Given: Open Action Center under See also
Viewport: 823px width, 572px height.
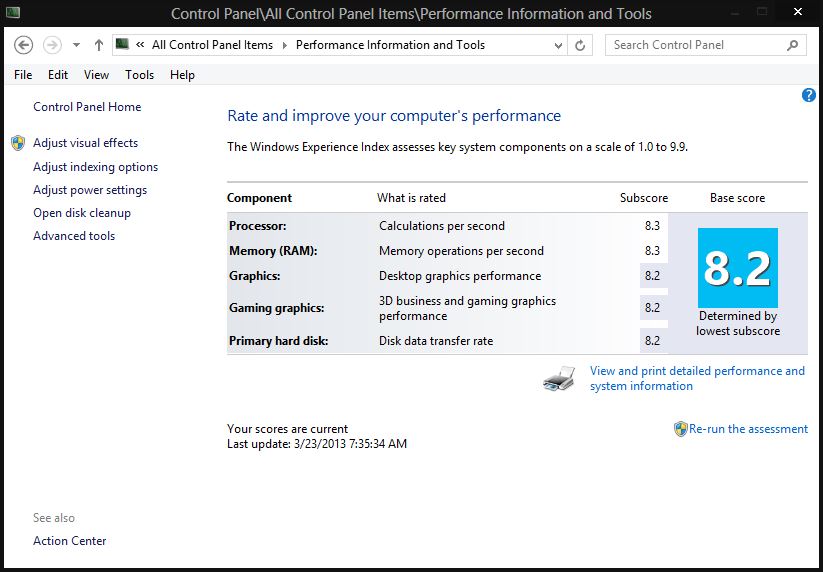Looking at the screenshot, I should point(70,541).
